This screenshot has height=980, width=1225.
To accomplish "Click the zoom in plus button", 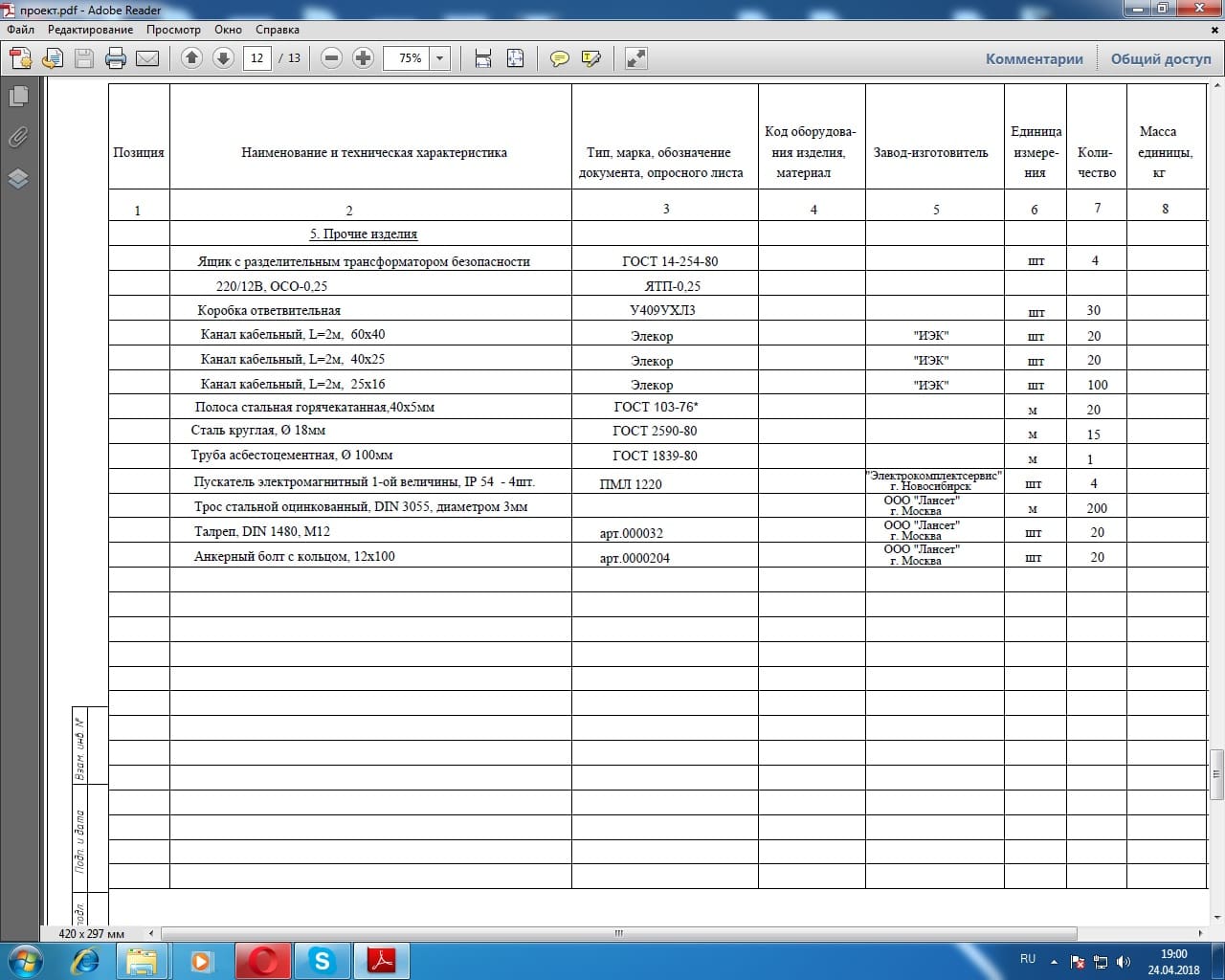I will [x=363, y=58].
